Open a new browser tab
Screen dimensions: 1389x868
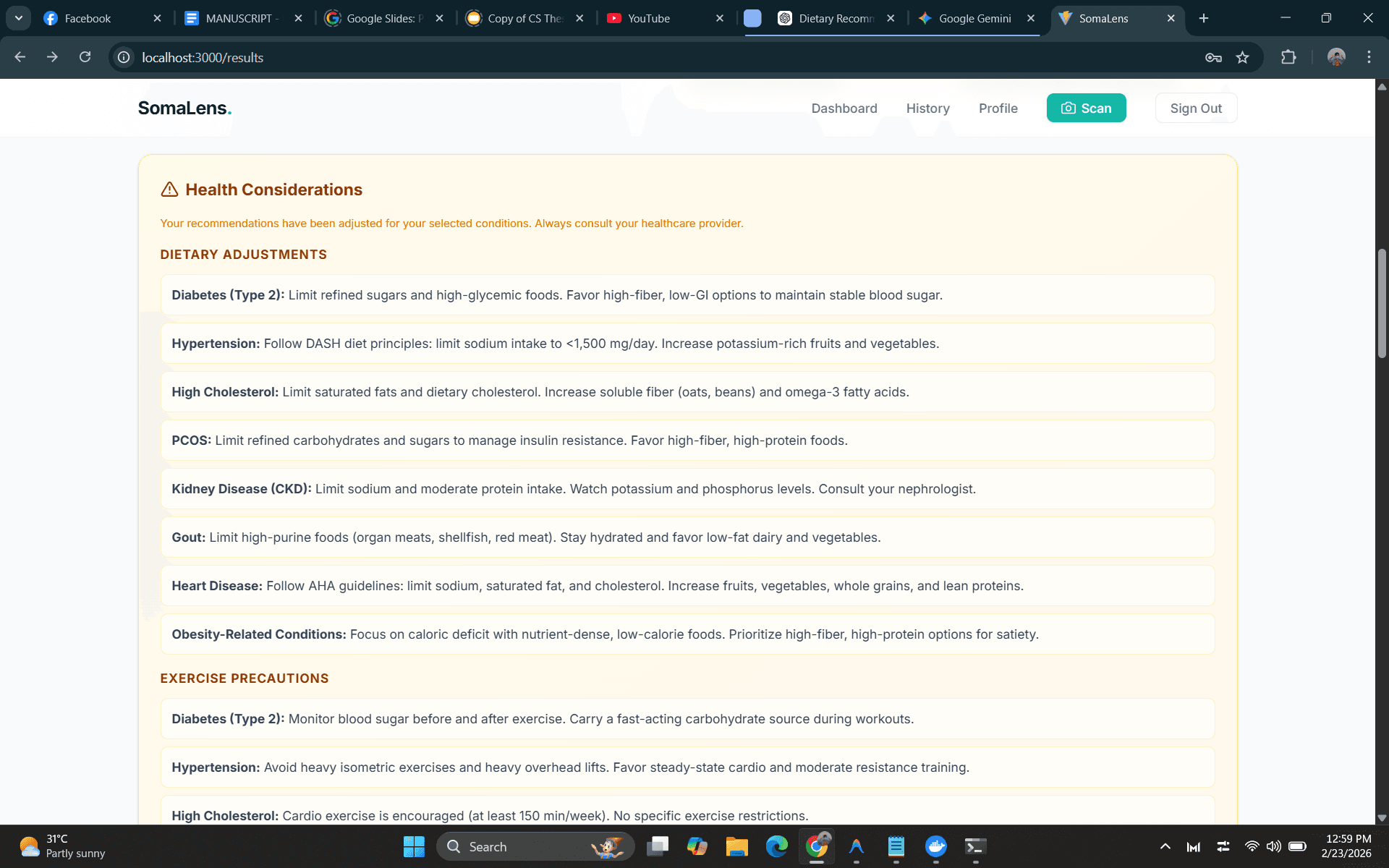[x=1203, y=18]
